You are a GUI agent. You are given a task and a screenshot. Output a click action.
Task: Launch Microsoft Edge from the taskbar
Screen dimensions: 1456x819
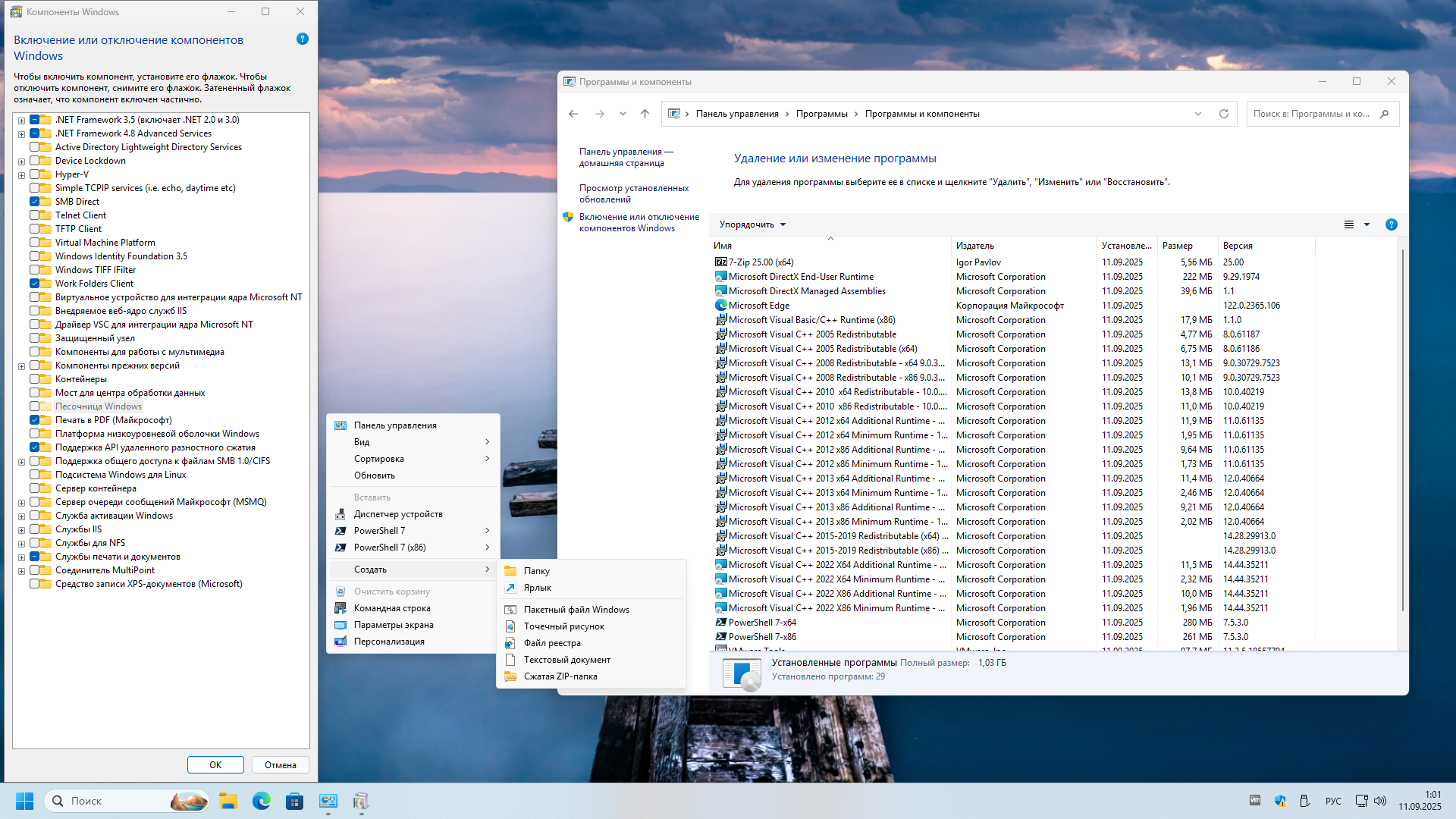tap(262, 801)
